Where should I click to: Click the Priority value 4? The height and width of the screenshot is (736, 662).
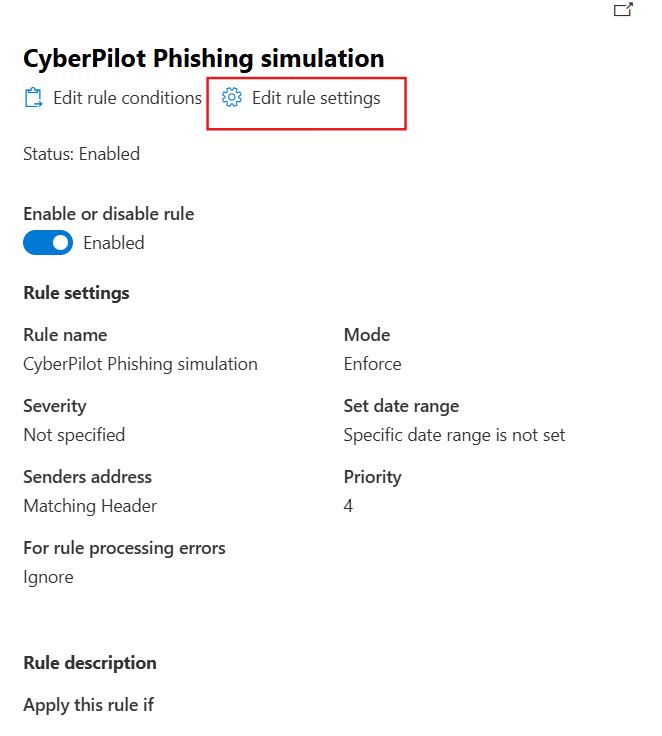coord(348,506)
